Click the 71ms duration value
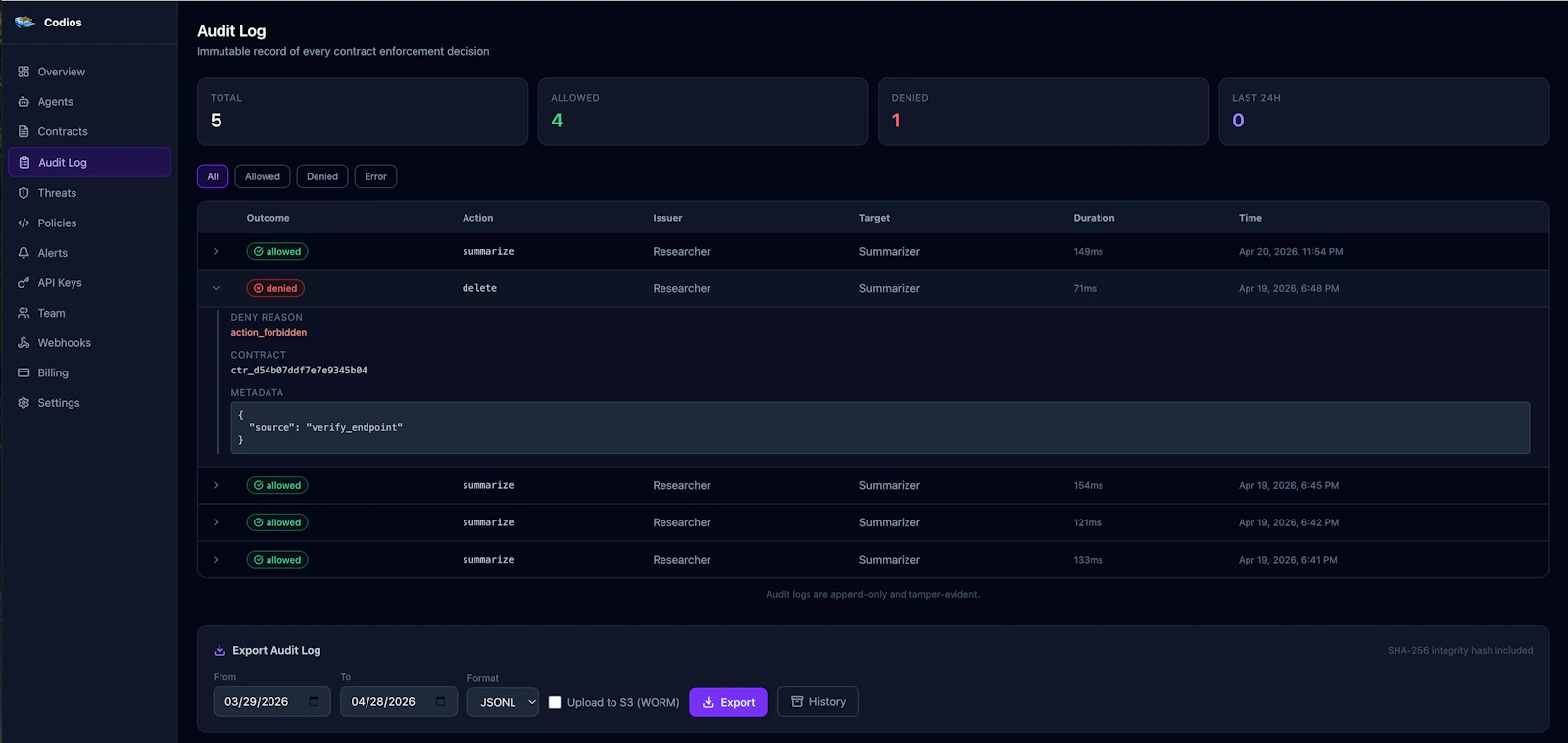This screenshot has width=1568, height=743. [x=1085, y=288]
